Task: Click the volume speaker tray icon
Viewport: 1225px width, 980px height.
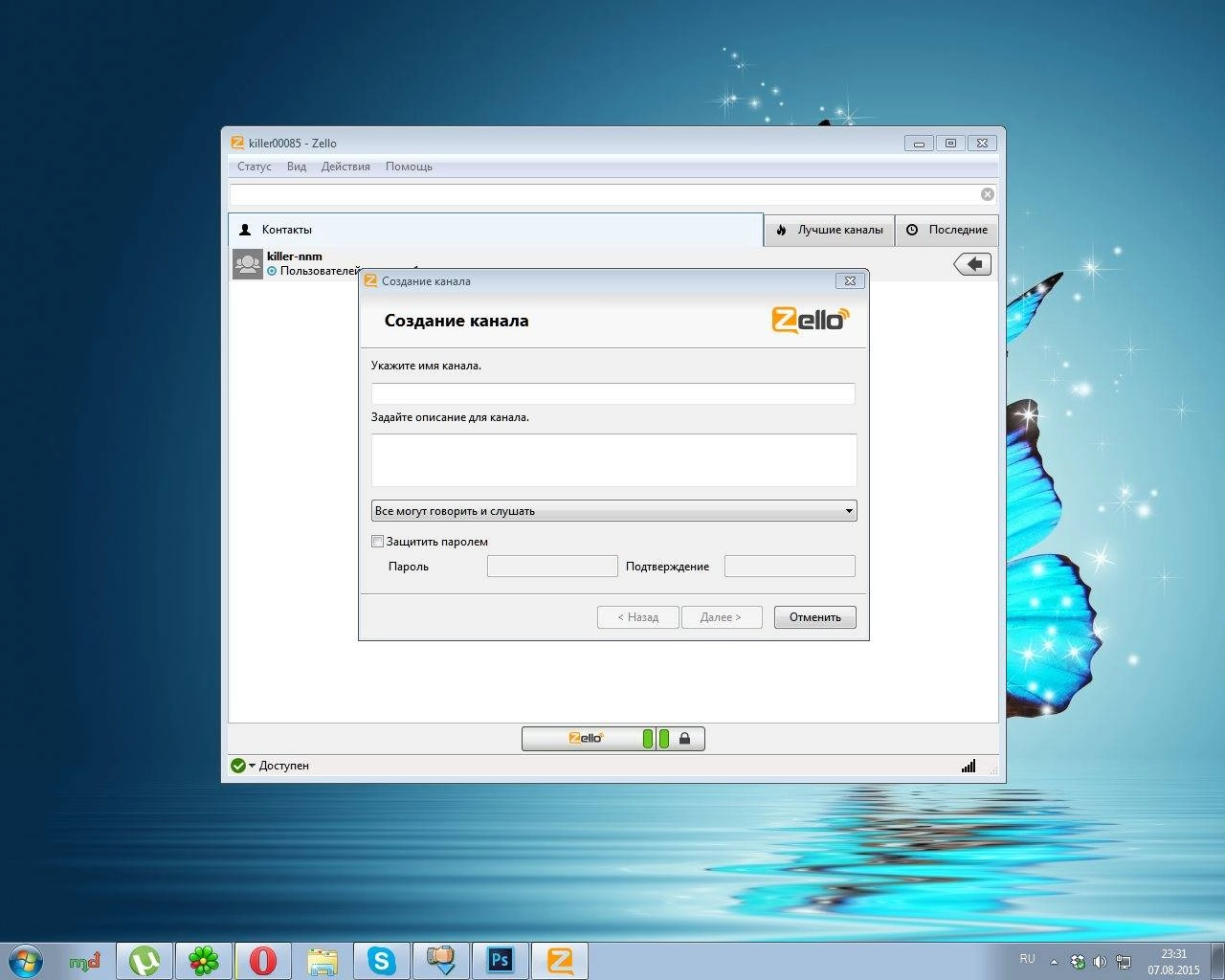Action: pos(1100,962)
